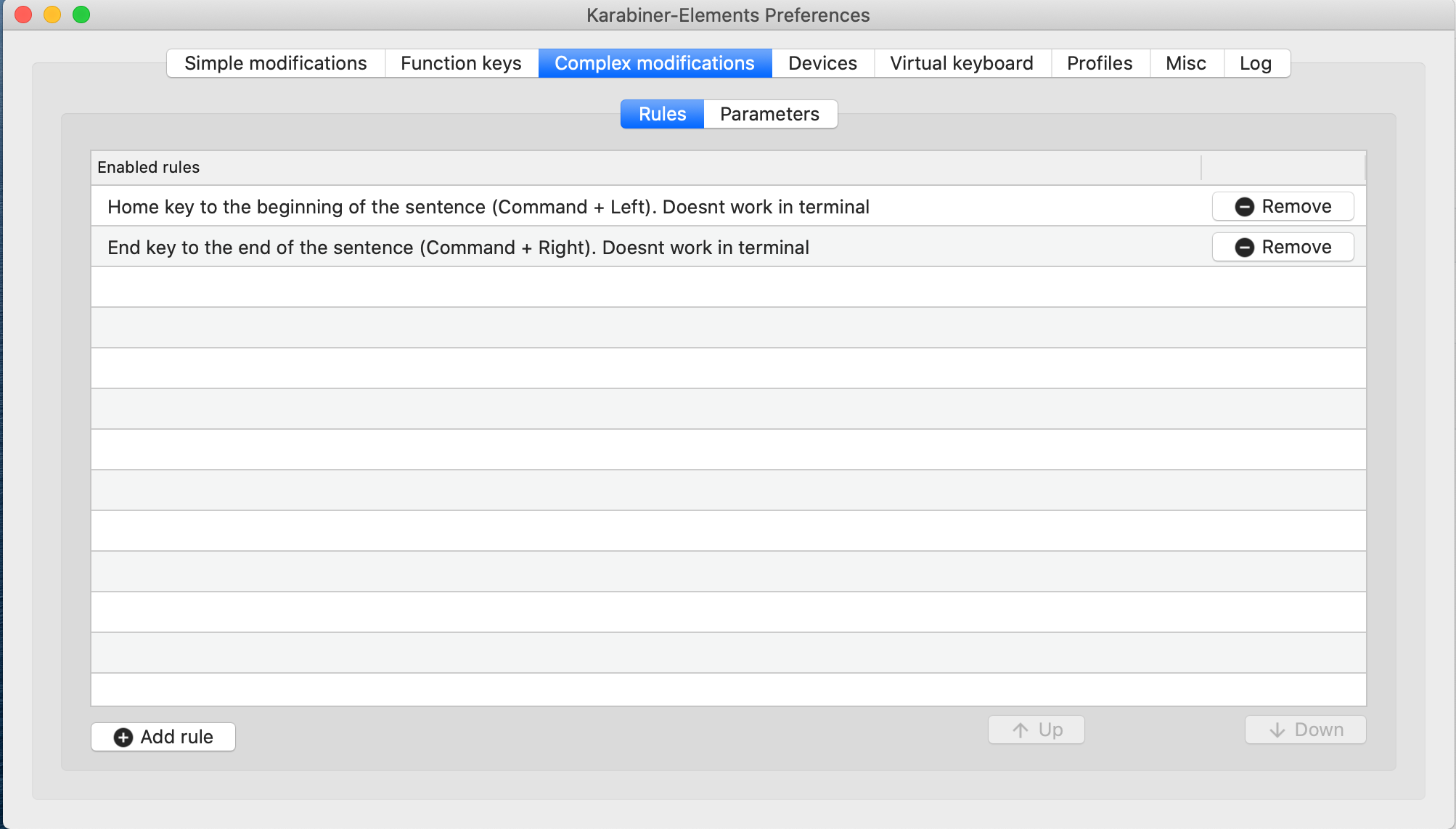Open the Function keys tab

(x=461, y=63)
